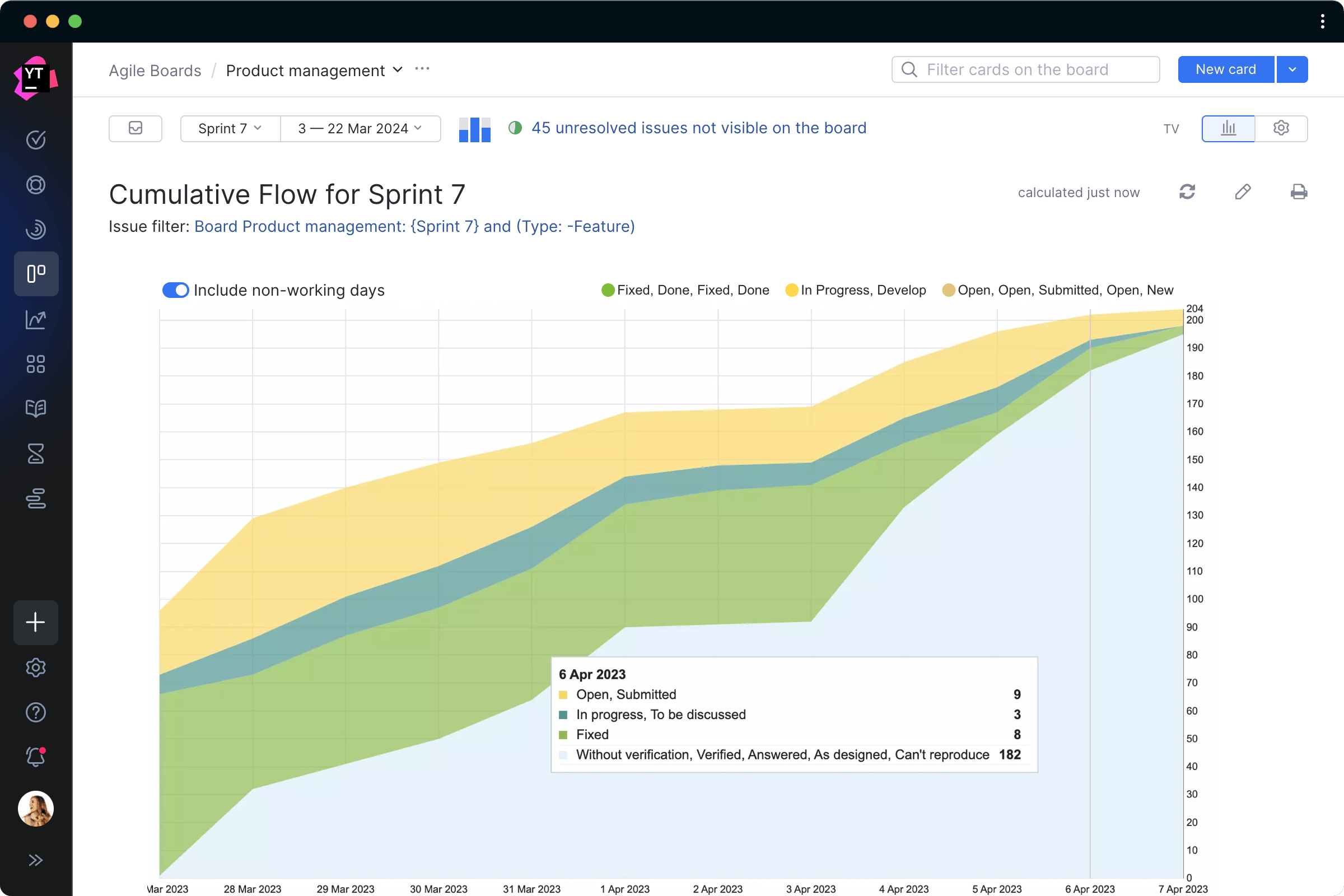Edit the report using the pencil icon
Screen dimensions: 1344x896
1243,192
